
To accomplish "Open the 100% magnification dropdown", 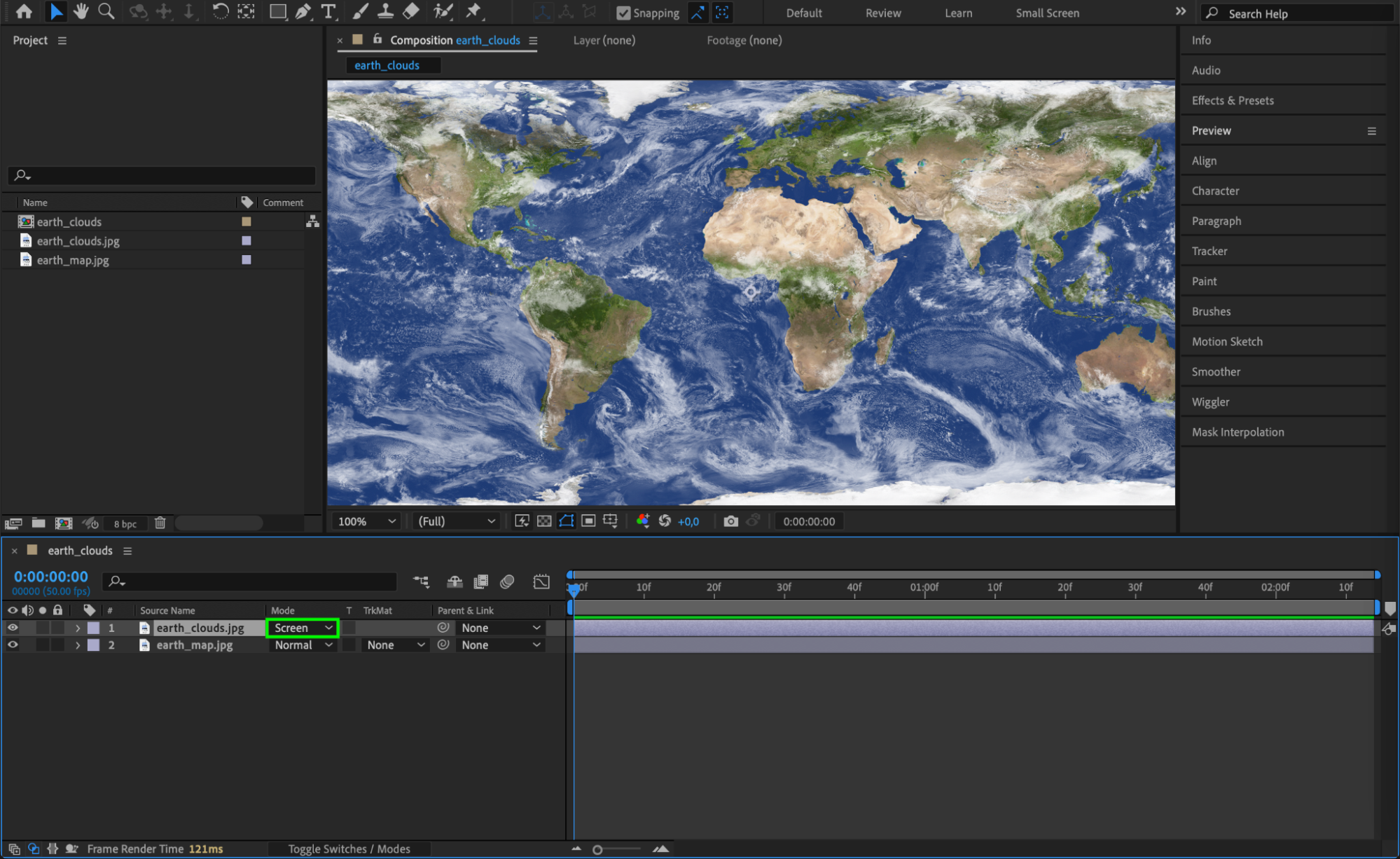I will 367,521.
